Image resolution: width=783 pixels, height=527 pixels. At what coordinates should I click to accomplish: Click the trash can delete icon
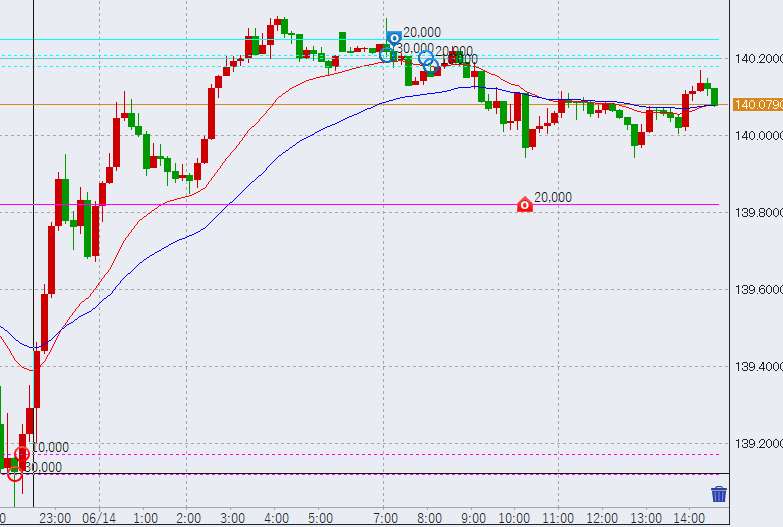pos(718,493)
